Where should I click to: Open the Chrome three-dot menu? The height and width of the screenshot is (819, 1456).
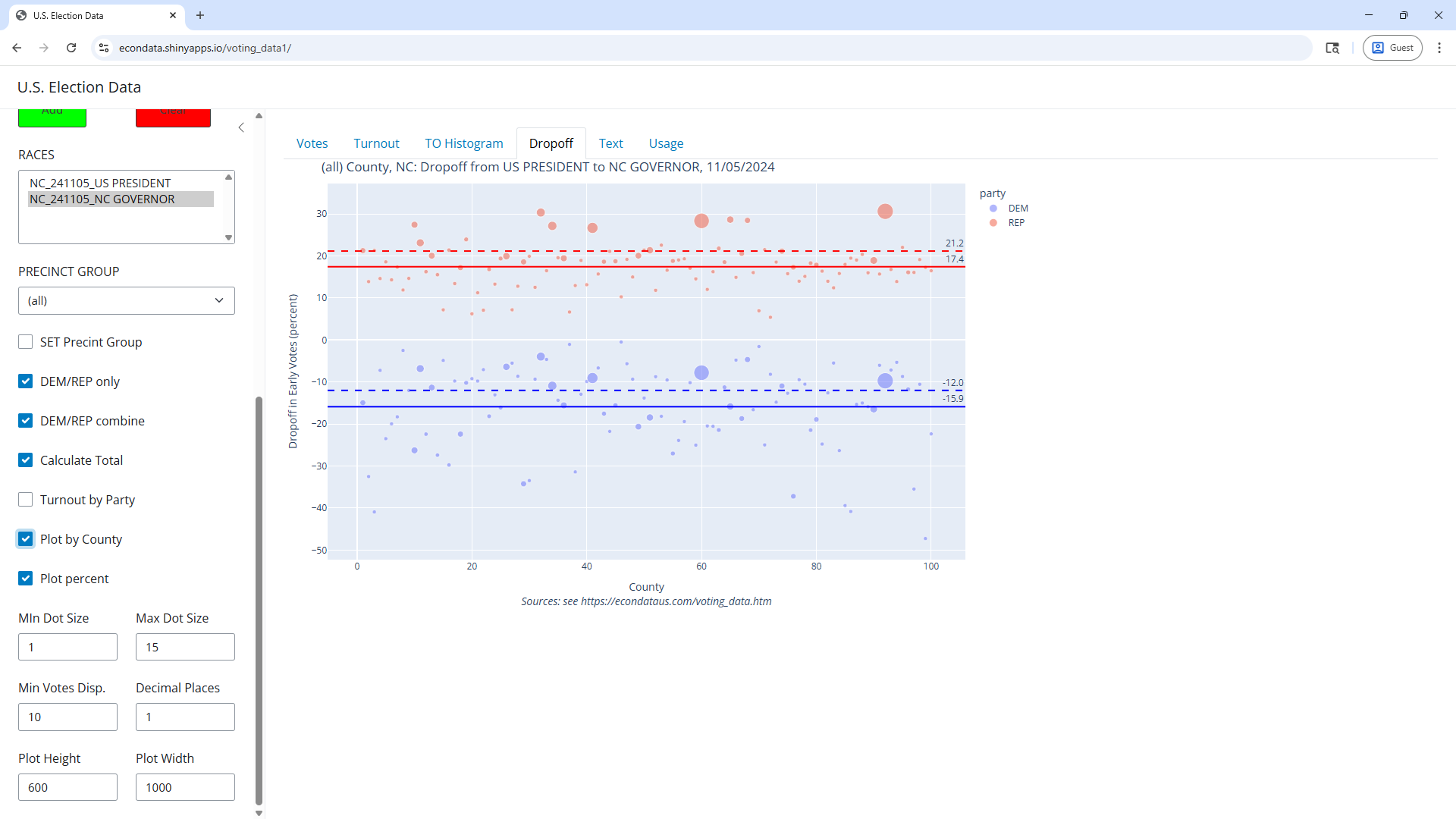point(1439,48)
